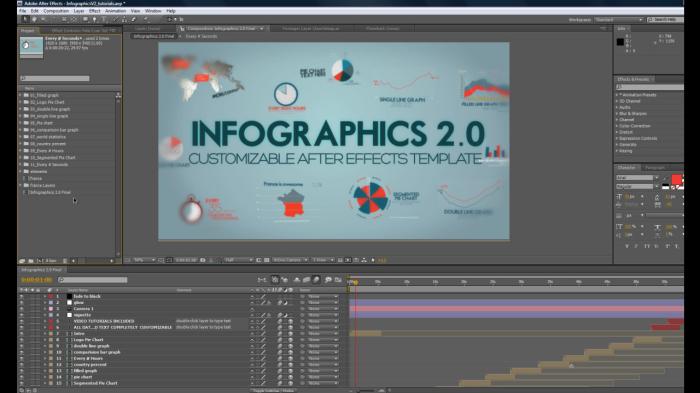Toggle motion blur switch for 'Every # Hours' layer
The height and width of the screenshot is (393, 700).
pyautogui.click(x=280, y=359)
